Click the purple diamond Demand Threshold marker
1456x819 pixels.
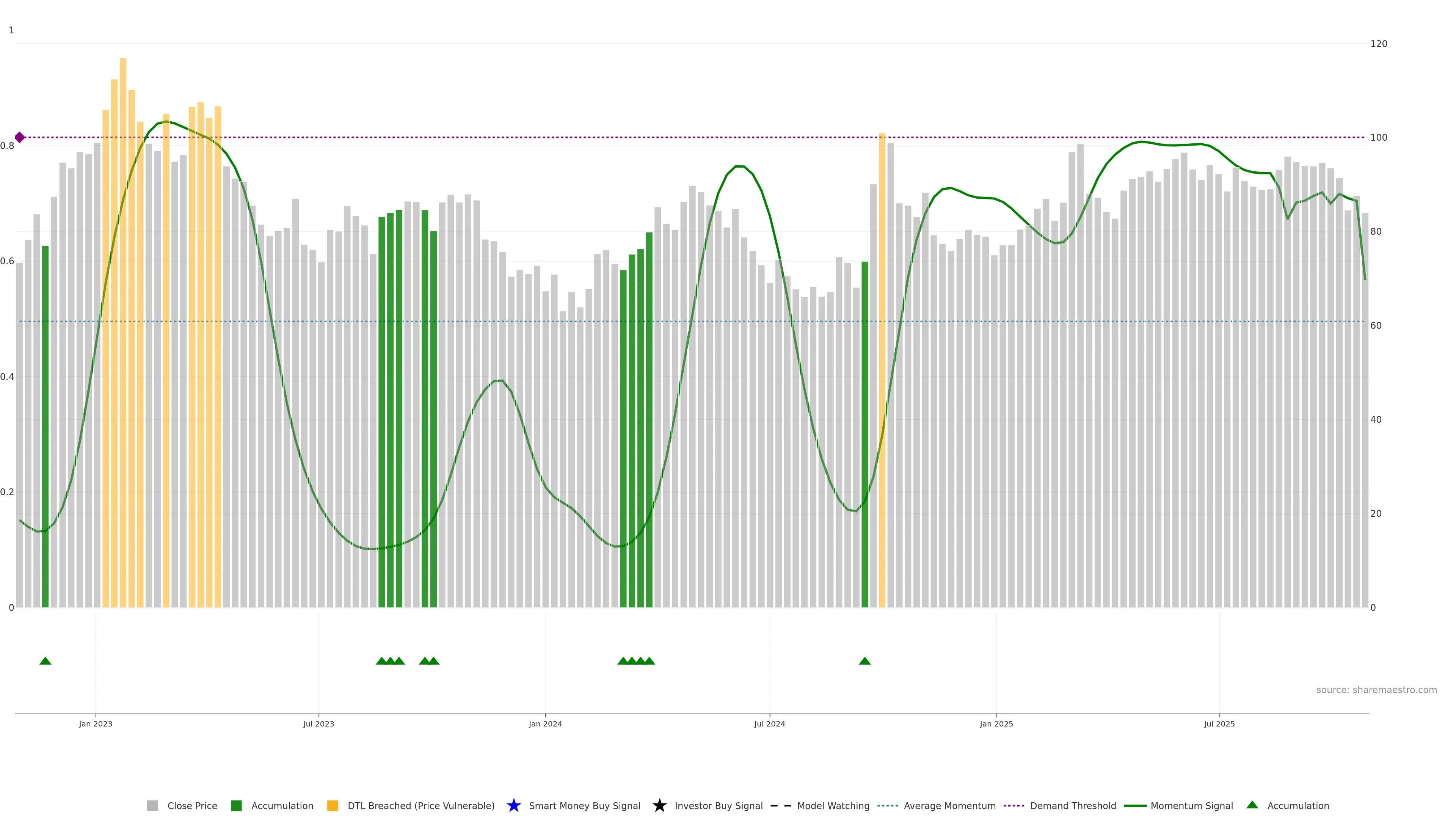tap(20, 137)
